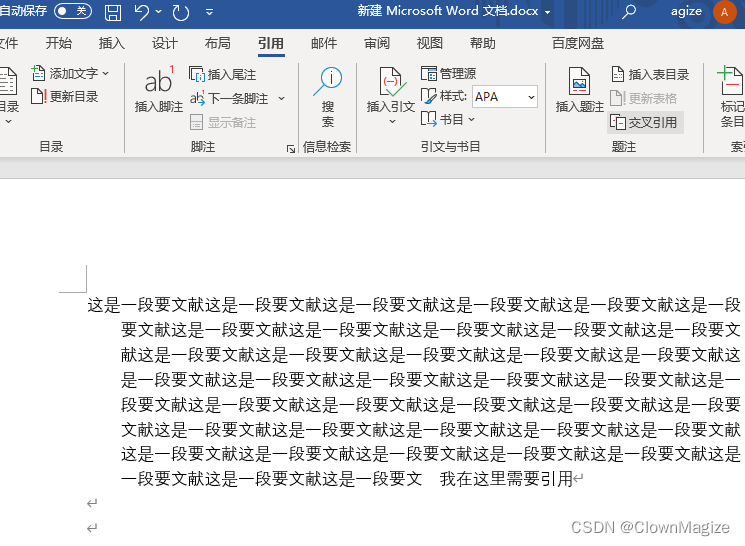Click 插入尾注 button

(x=222, y=74)
